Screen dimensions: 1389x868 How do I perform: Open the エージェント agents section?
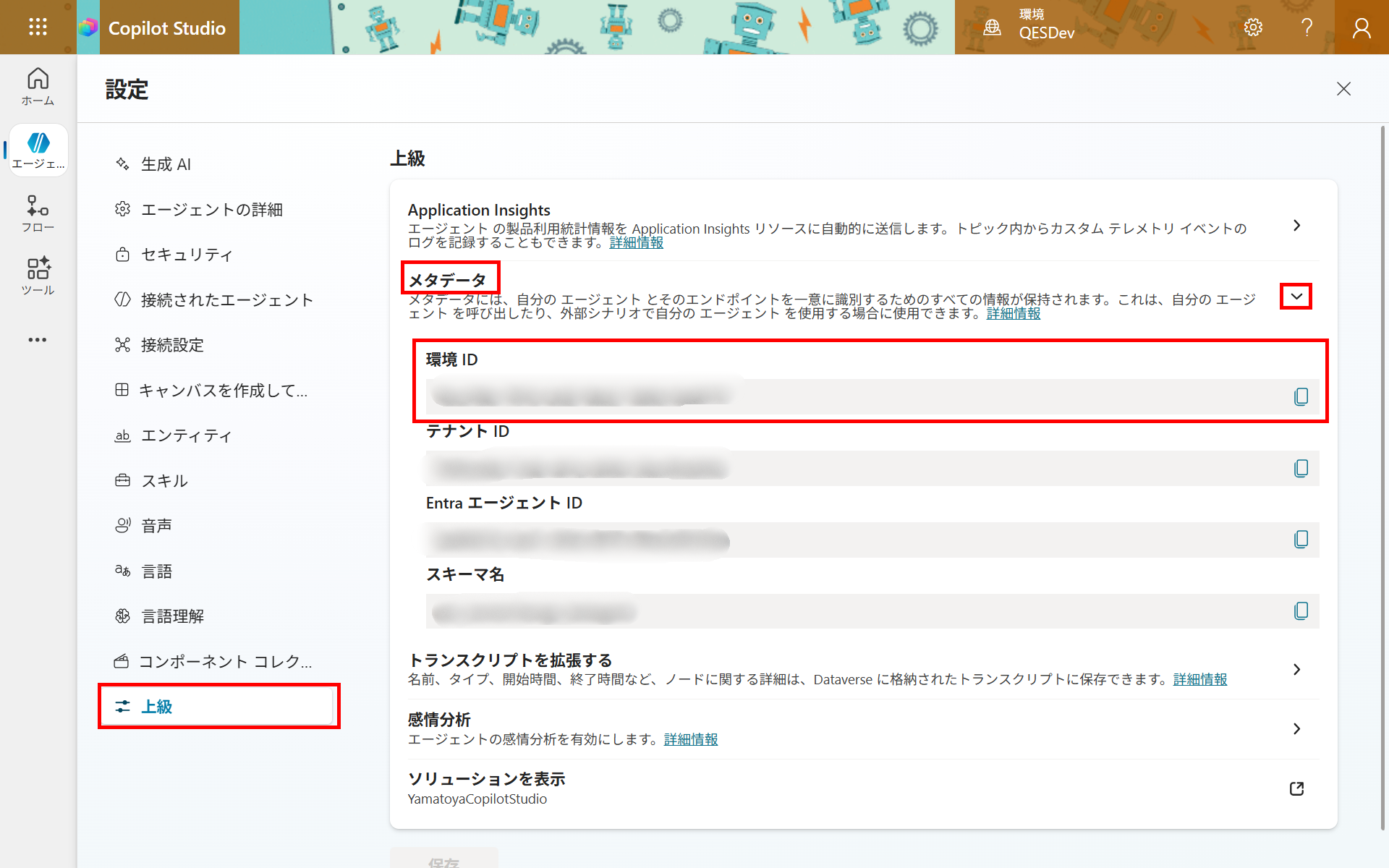click(x=38, y=150)
